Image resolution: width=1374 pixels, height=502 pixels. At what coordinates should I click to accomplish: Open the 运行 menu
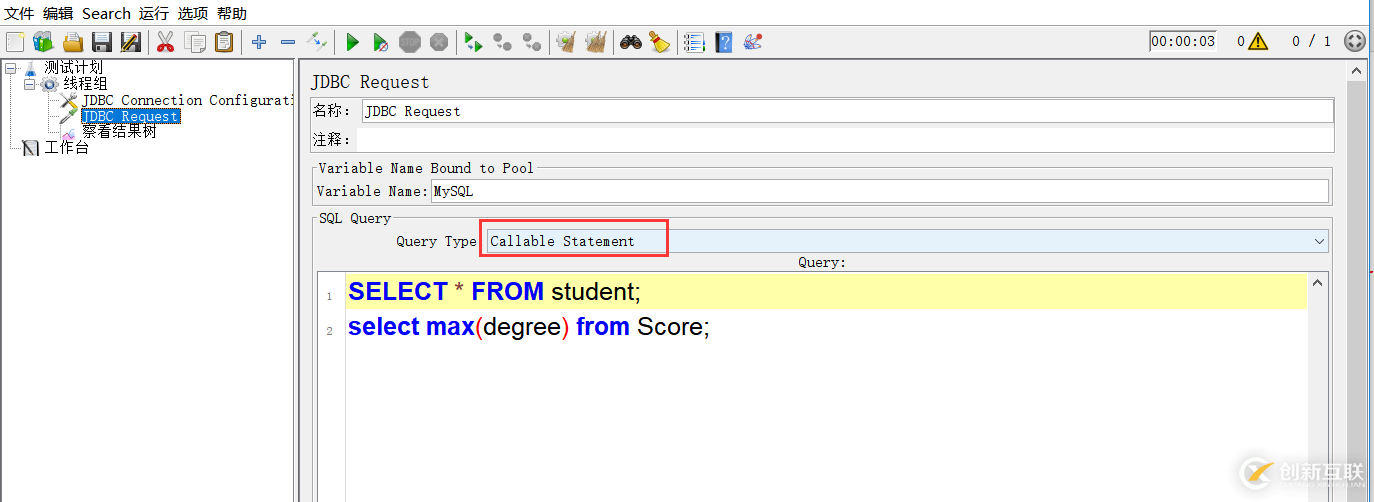(x=154, y=13)
